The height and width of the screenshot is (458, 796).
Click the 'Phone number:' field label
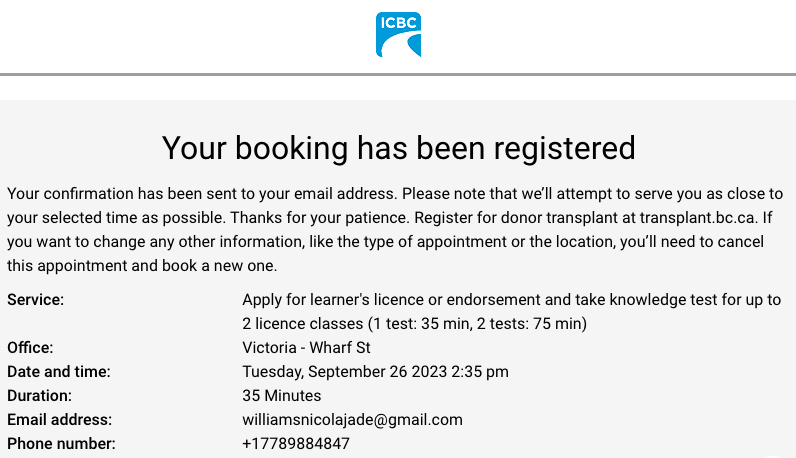(x=61, y=444)
